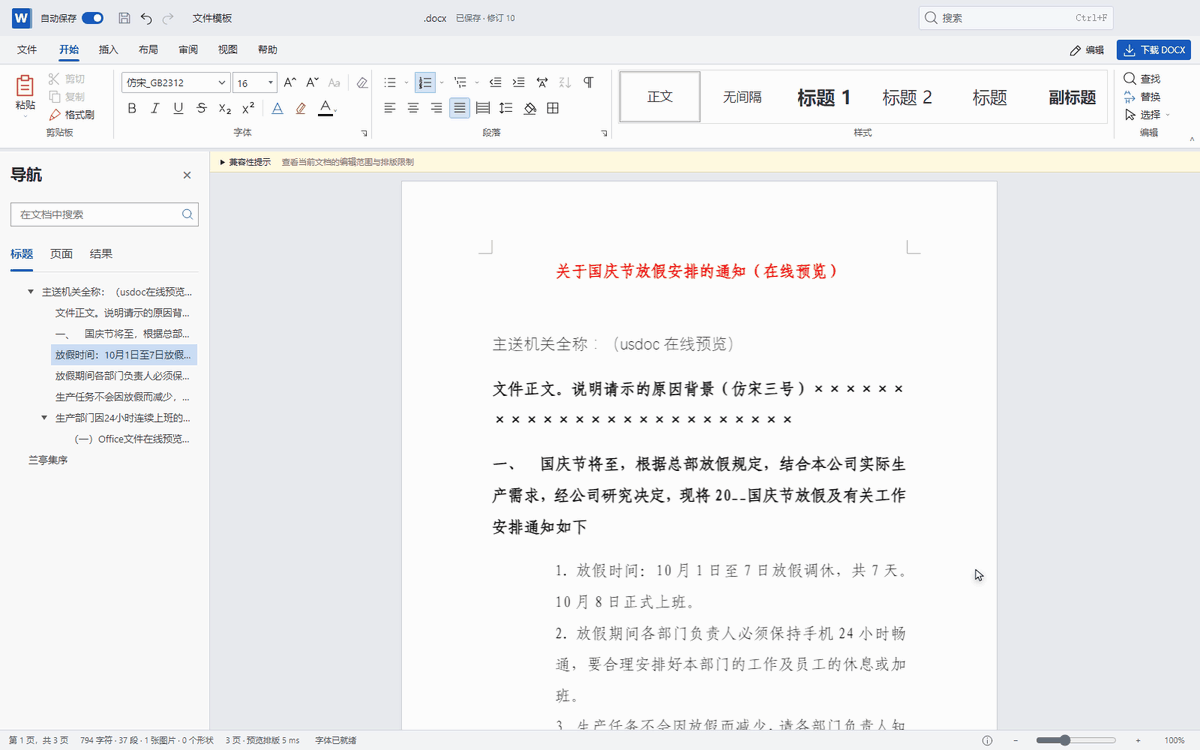1200x750 pixels.
Task: Apply the Heading 2 (标题 2) style
Action: (907, 97)
